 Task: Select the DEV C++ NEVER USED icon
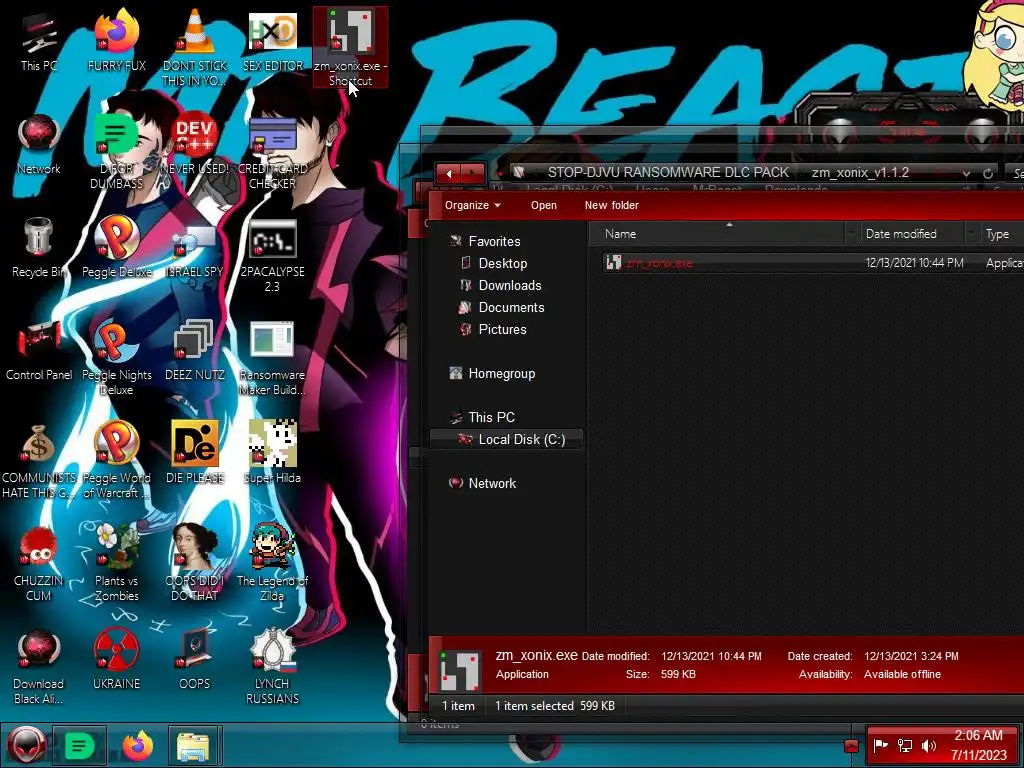click(195, 145)
